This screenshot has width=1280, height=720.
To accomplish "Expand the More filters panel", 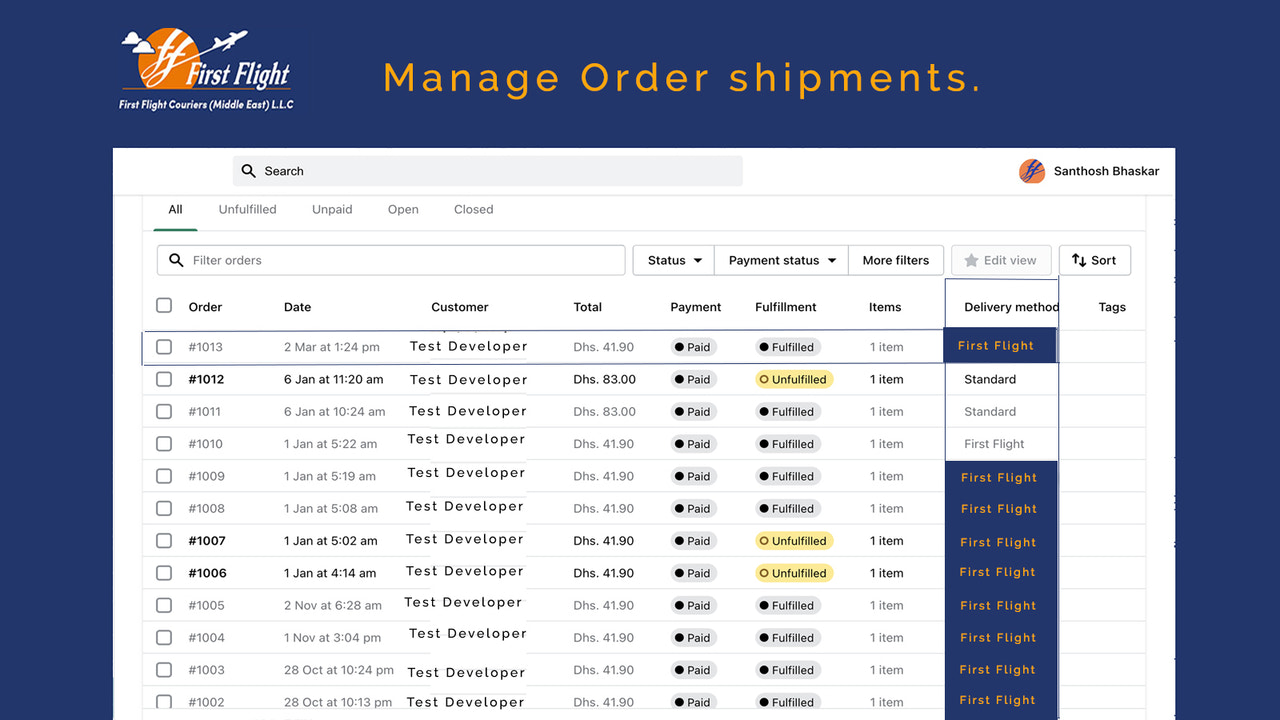I will (895, 260).
